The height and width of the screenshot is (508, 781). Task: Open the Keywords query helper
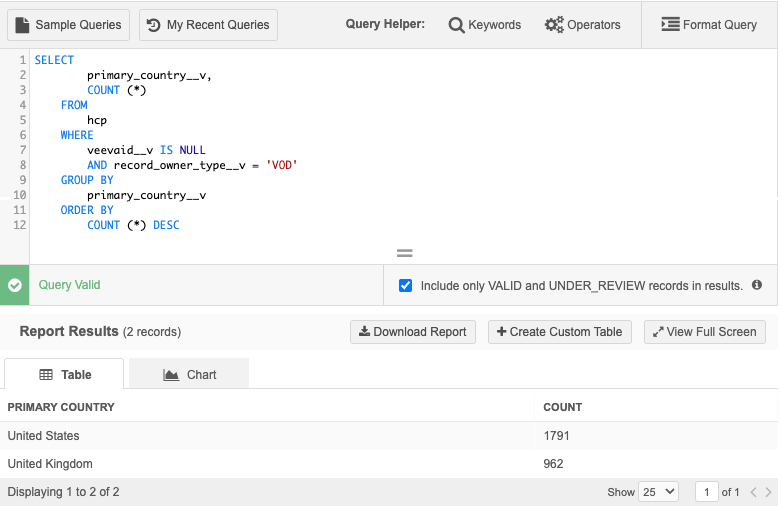[x=485, y=25]
